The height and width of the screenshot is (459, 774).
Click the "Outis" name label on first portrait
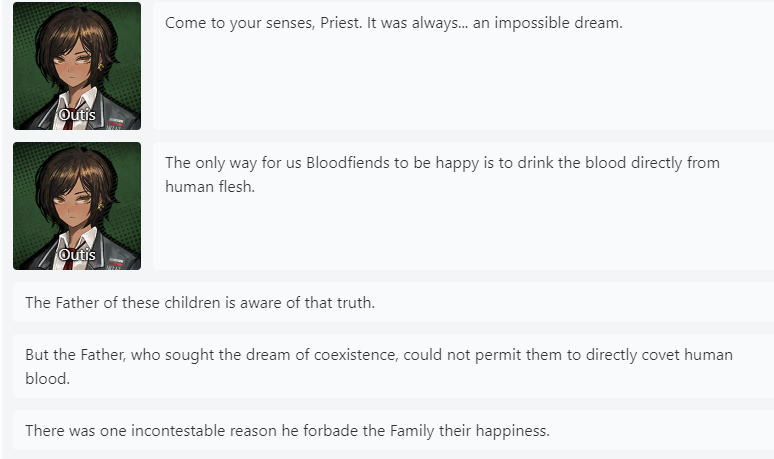[x=77, y=115]
